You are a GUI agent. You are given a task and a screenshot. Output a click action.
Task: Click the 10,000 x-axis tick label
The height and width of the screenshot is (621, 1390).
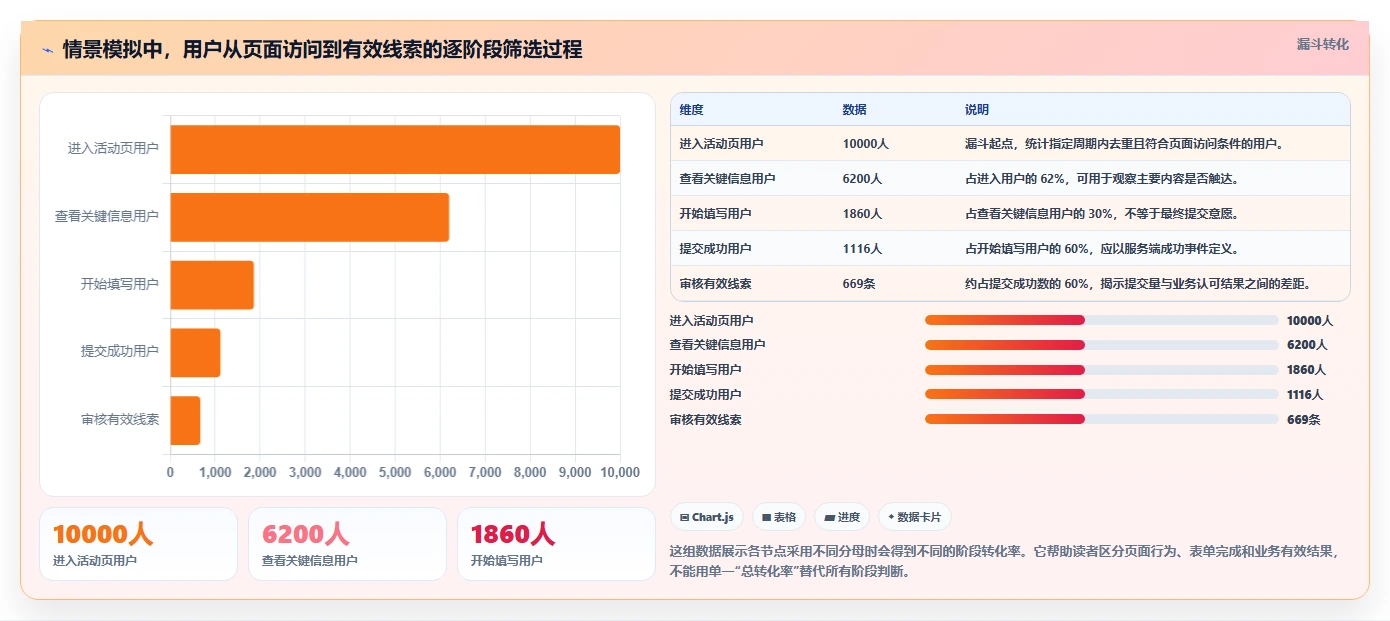619,472
